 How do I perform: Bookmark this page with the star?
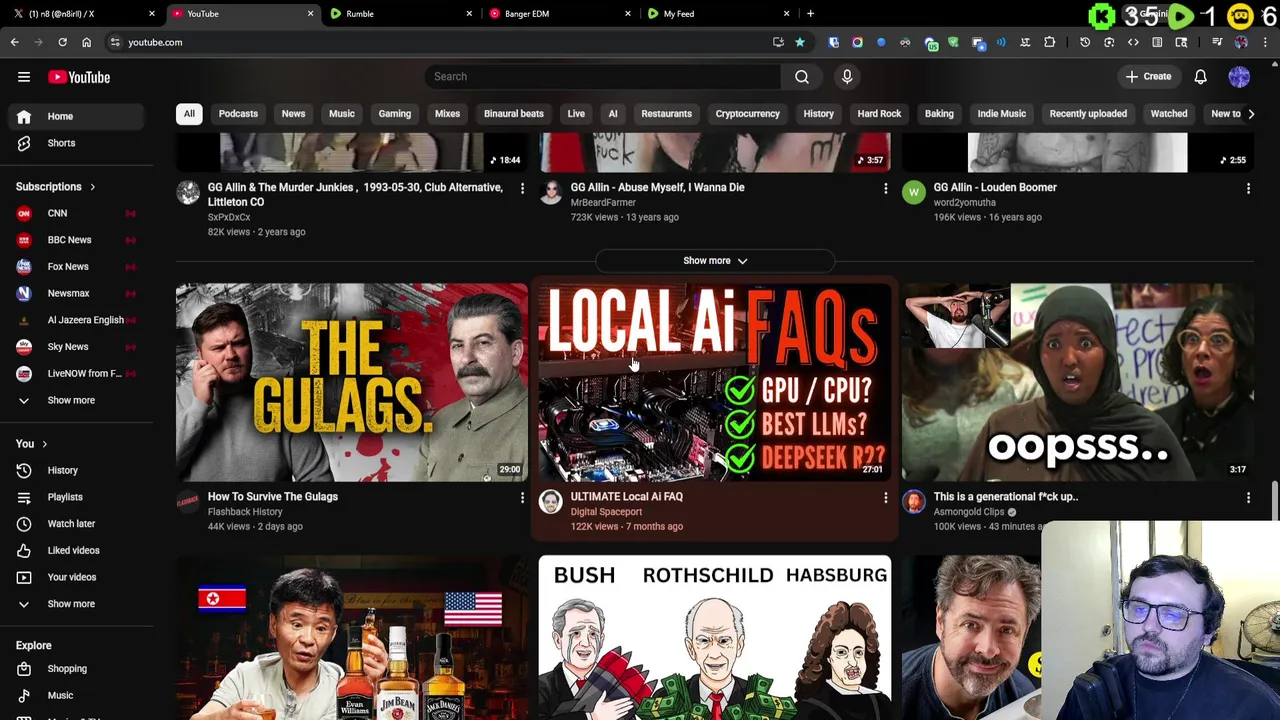[x=800, y=42]
